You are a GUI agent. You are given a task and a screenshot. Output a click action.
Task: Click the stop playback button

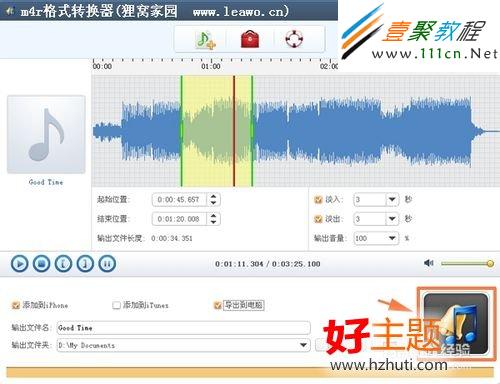coord(41,264)
